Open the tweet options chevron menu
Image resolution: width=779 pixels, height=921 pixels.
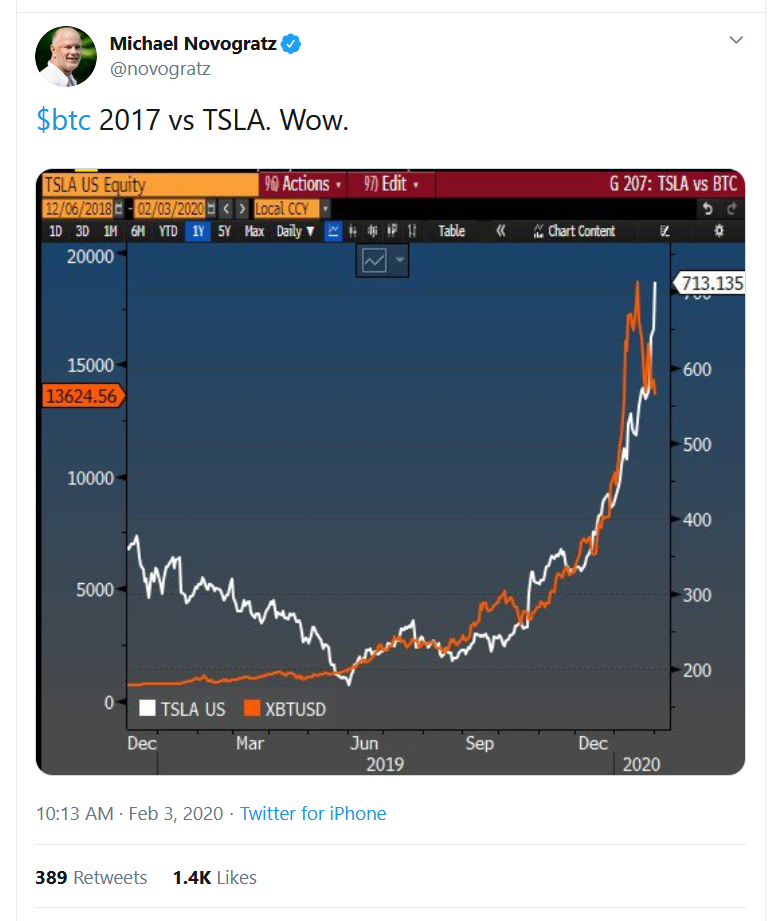point(737,41)
